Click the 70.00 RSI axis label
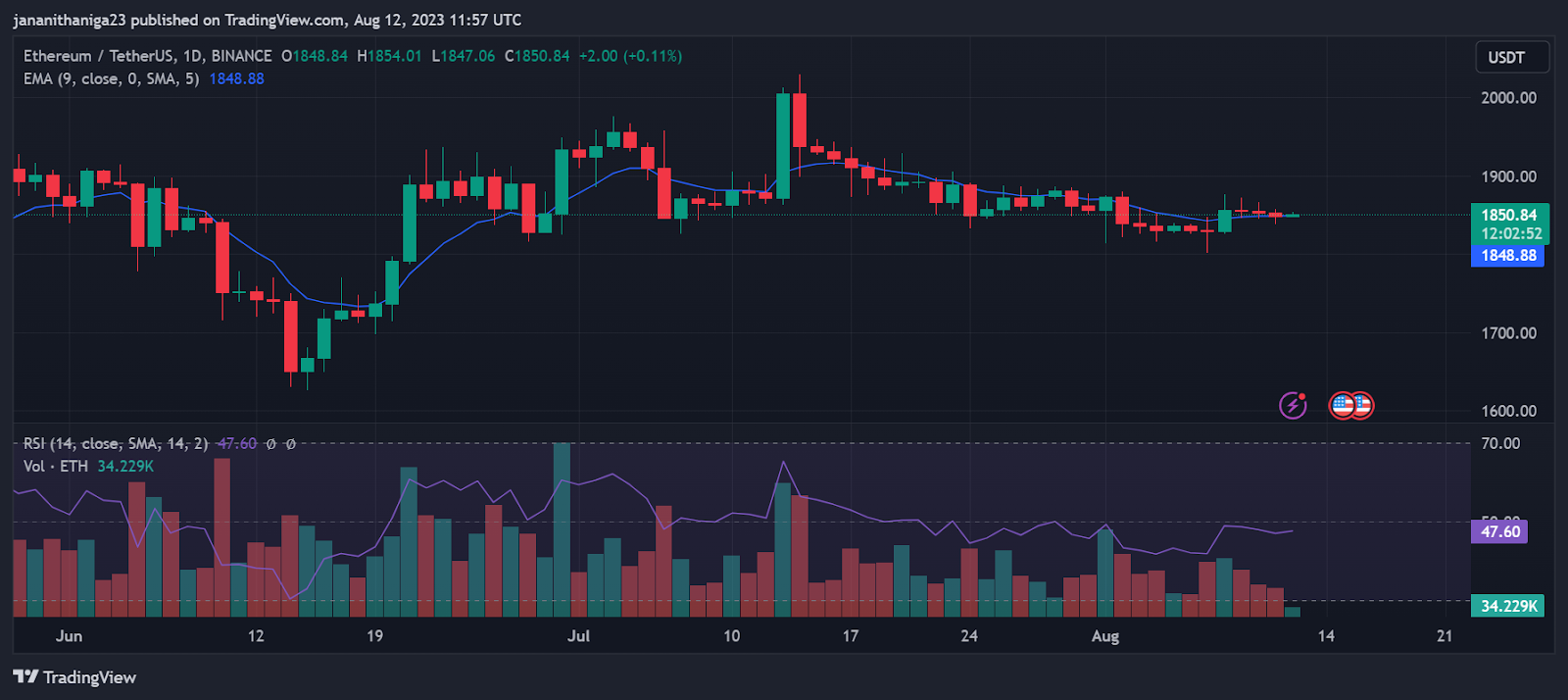This screenshot has height=700, width=1568. pyautogui.click(x=1500, y=443)
